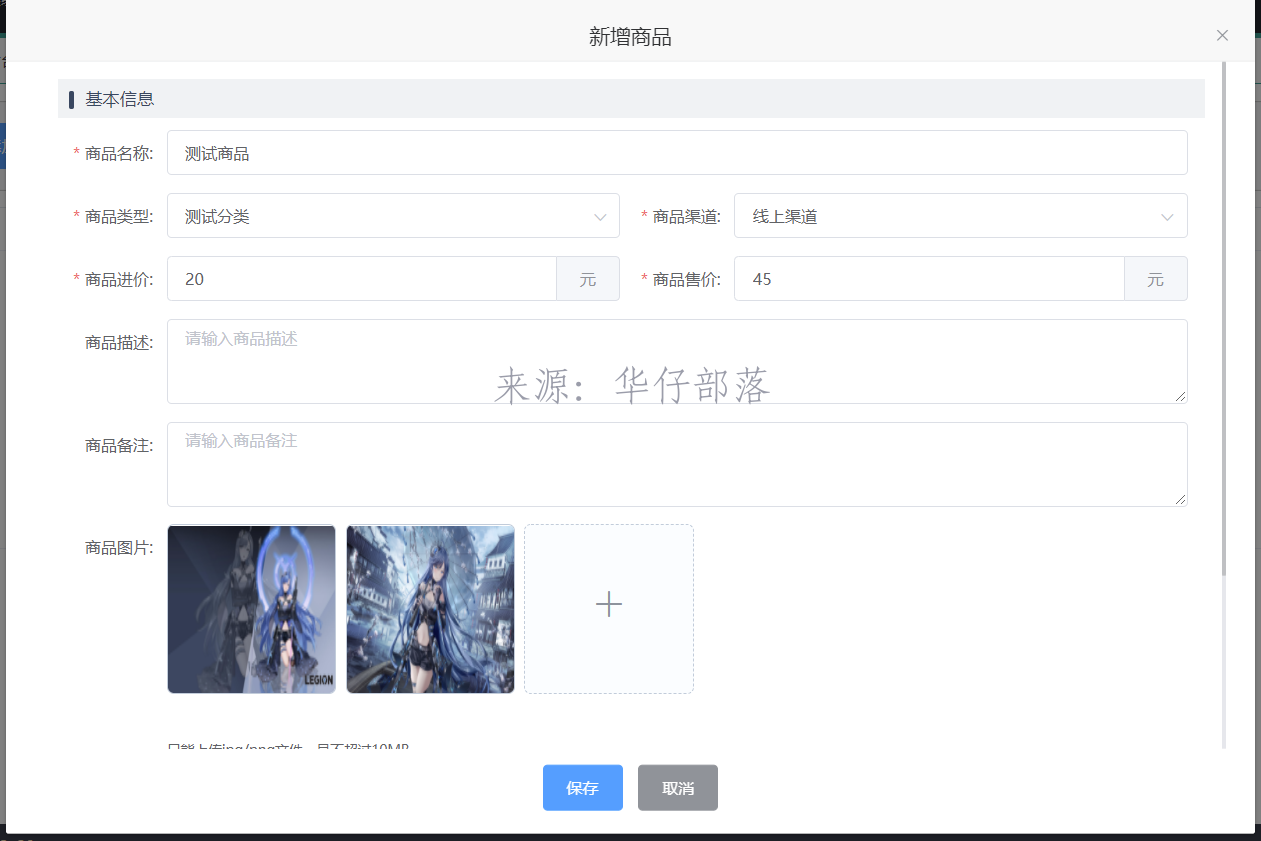Click into the 商品备注 text area
The width and height of the screenshot is (1261, 841).
point(677,464)
